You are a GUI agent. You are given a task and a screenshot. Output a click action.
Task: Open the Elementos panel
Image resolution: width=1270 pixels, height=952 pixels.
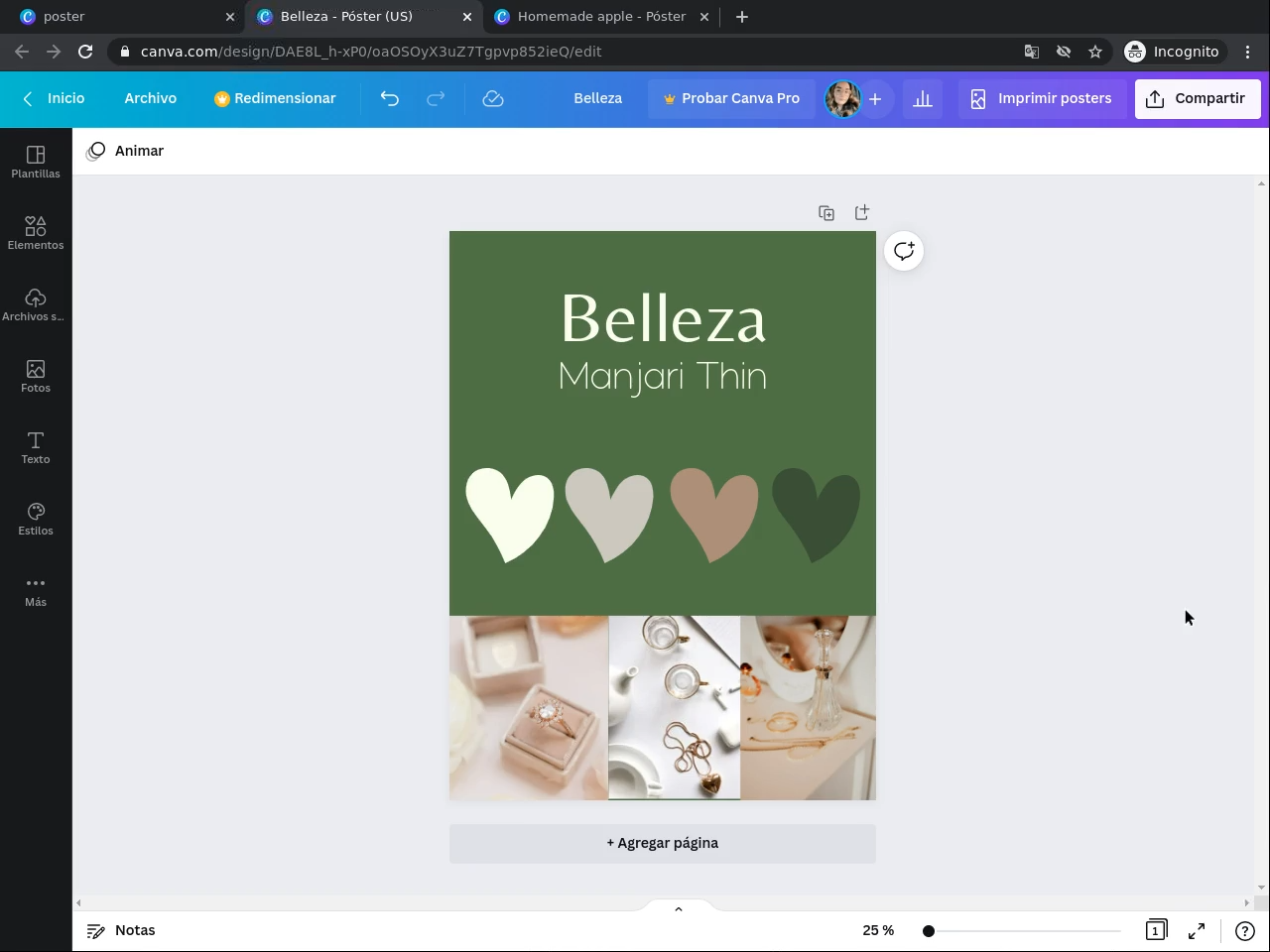36,233
